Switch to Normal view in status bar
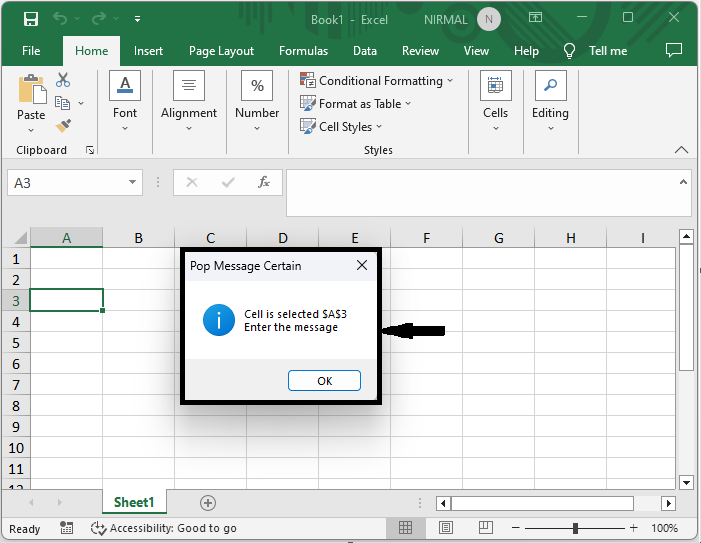This screenshot has width=701, height=543. tap(406, 528)
